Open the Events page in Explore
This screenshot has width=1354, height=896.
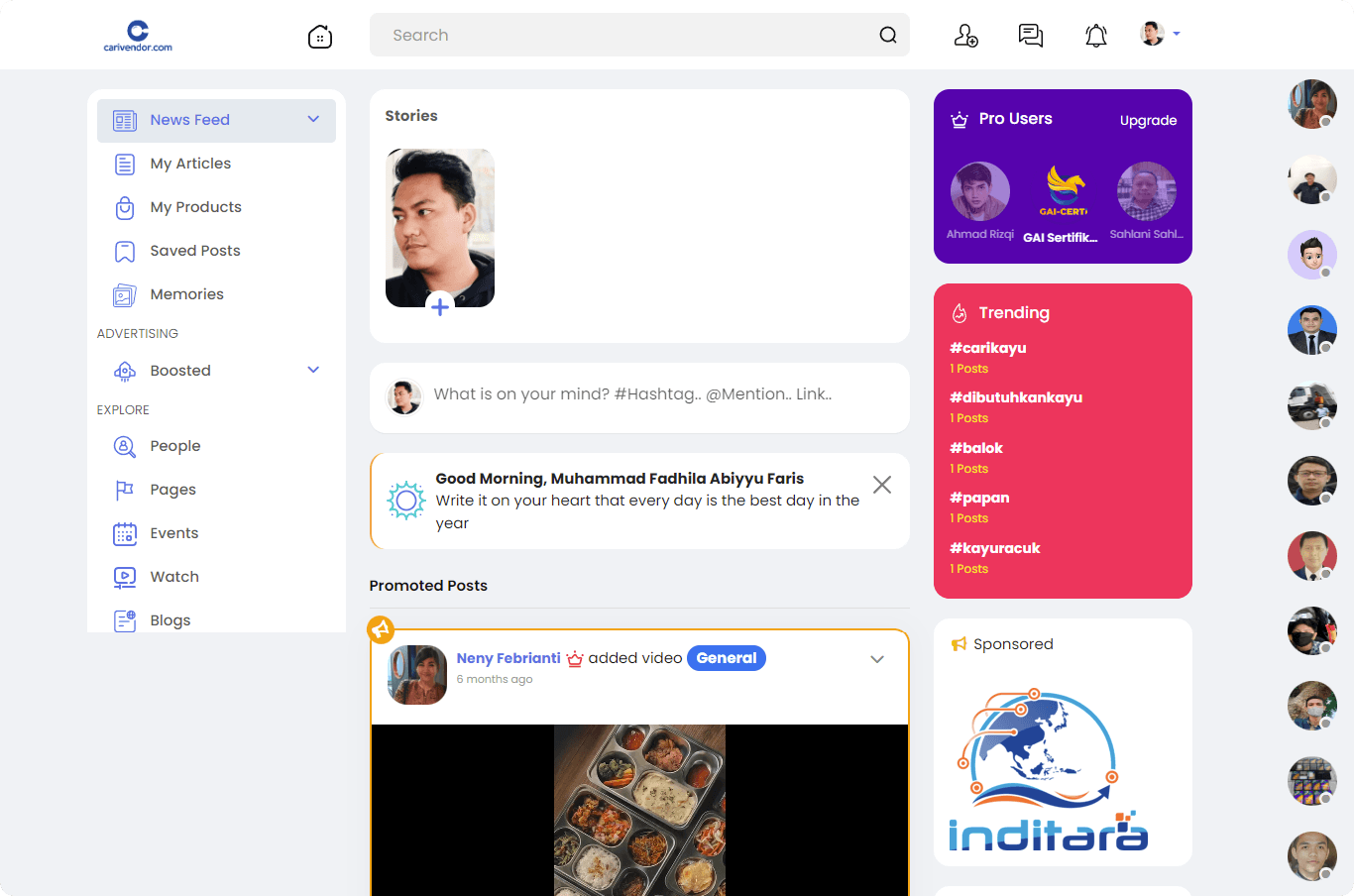[173, 533]
